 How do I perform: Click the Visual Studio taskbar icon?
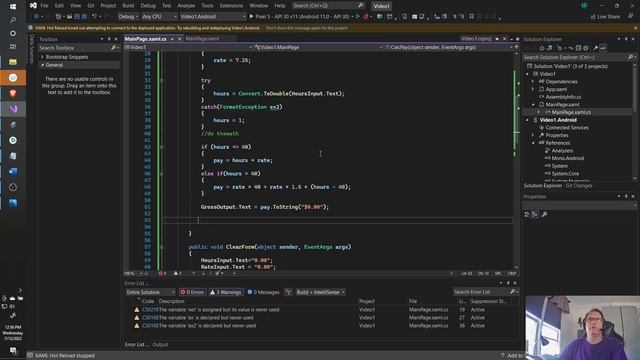click(x=13, y=109)
